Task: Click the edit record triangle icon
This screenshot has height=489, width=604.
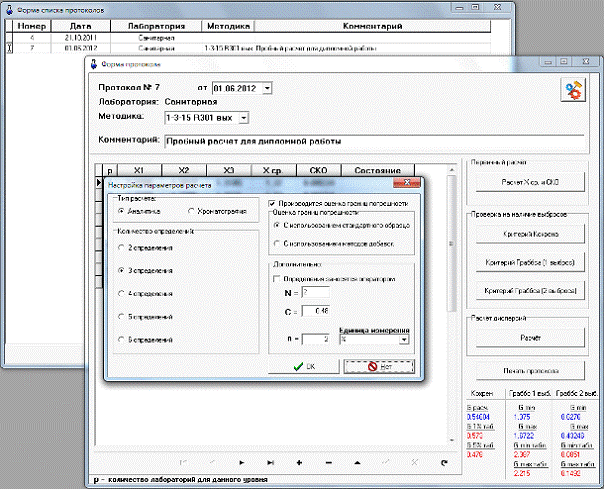Action: tap(357, 462)
